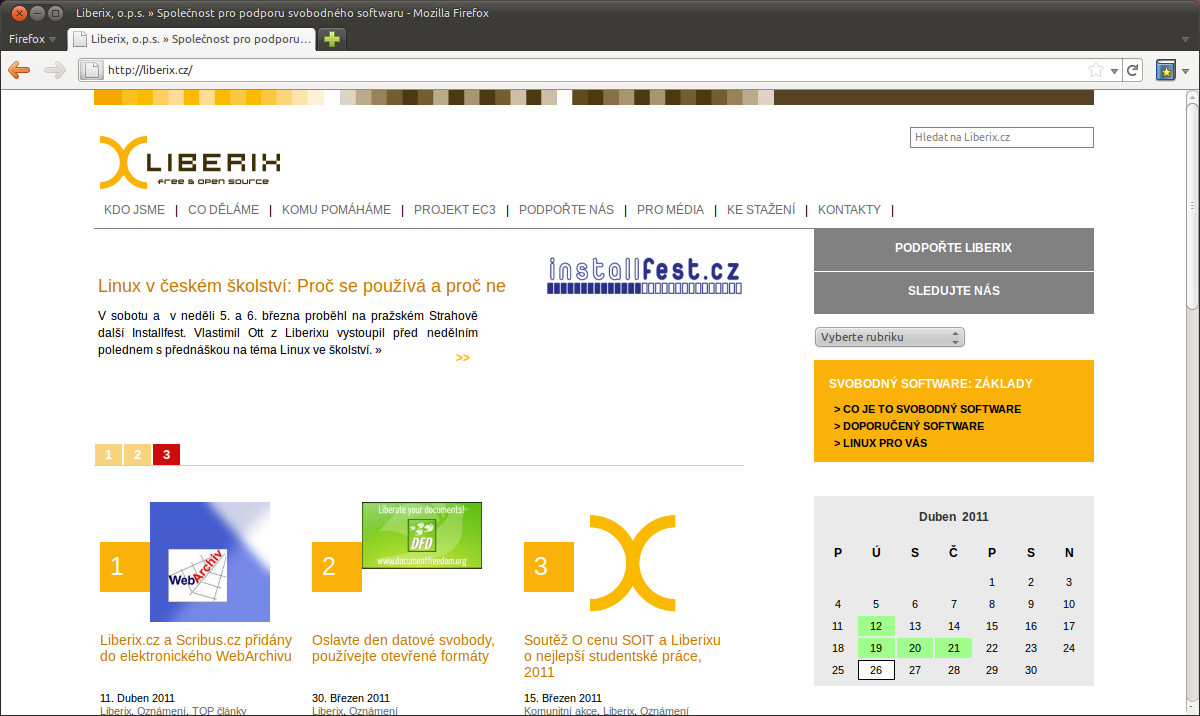The height and width of the screenshot is (716, 1200).
Task: Expand the Firefox application menu button
Action: [x=31, y=39]
